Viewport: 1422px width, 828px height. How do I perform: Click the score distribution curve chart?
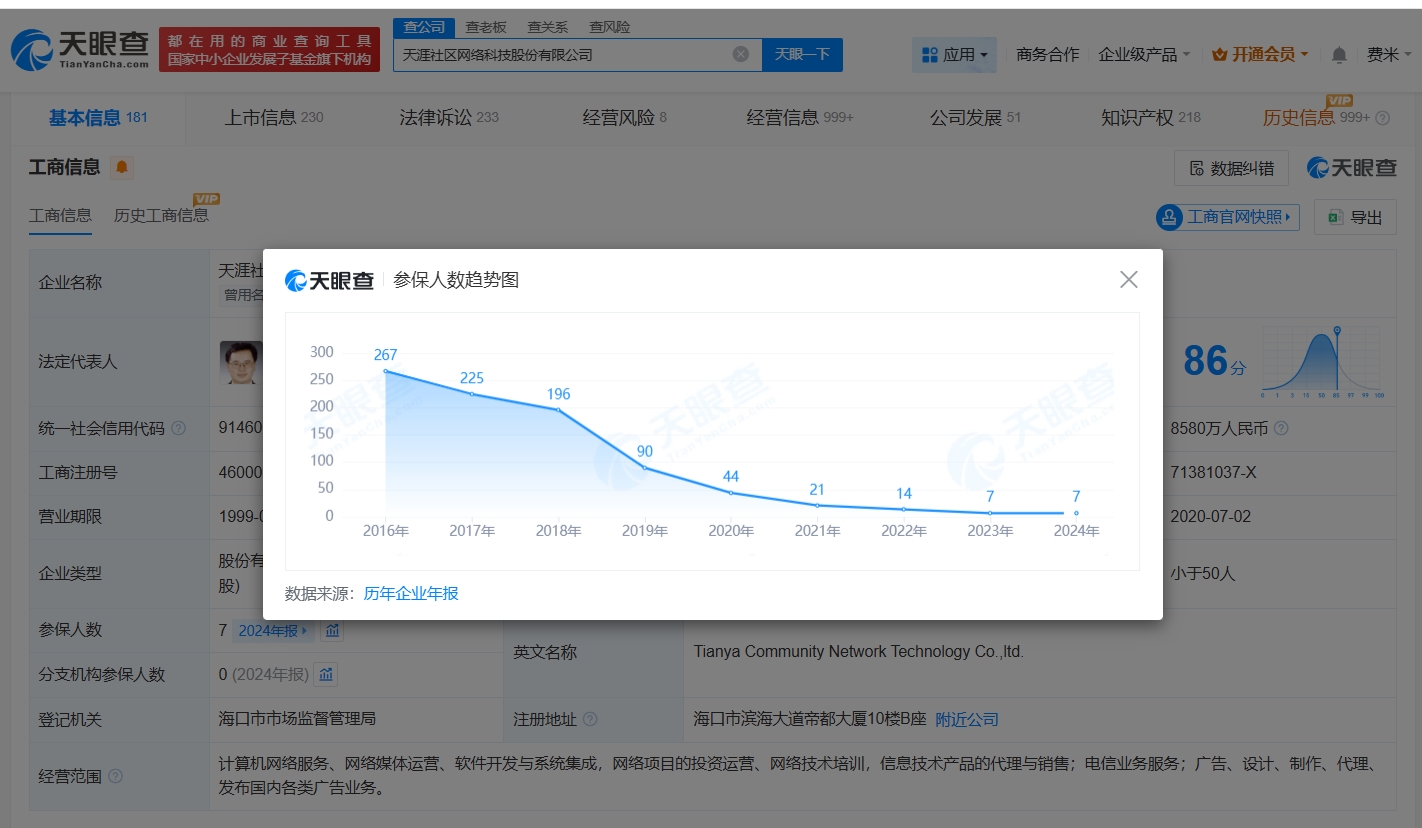click(x=1321, y=362)
